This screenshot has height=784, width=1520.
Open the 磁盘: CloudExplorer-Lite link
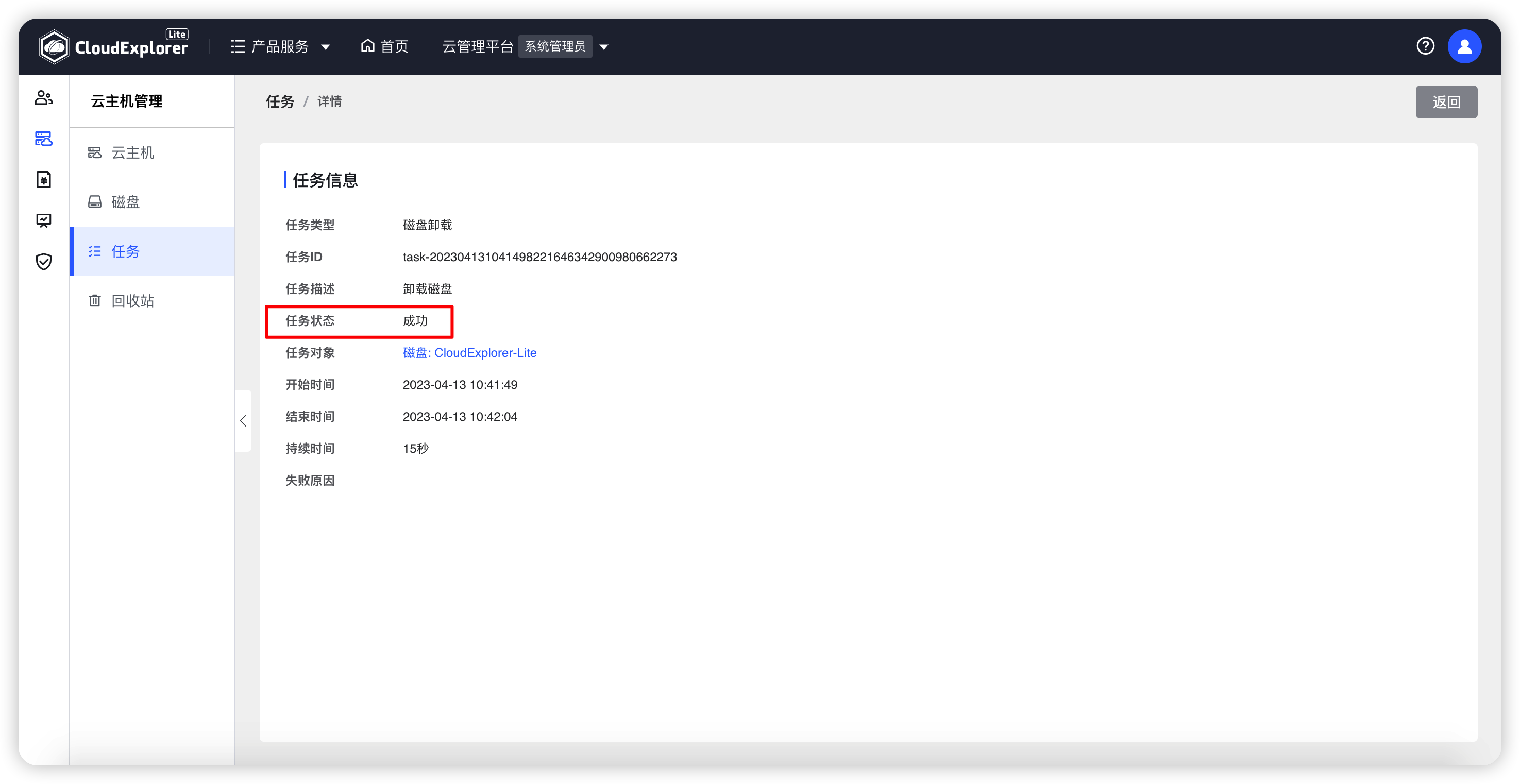coord(469,353)
